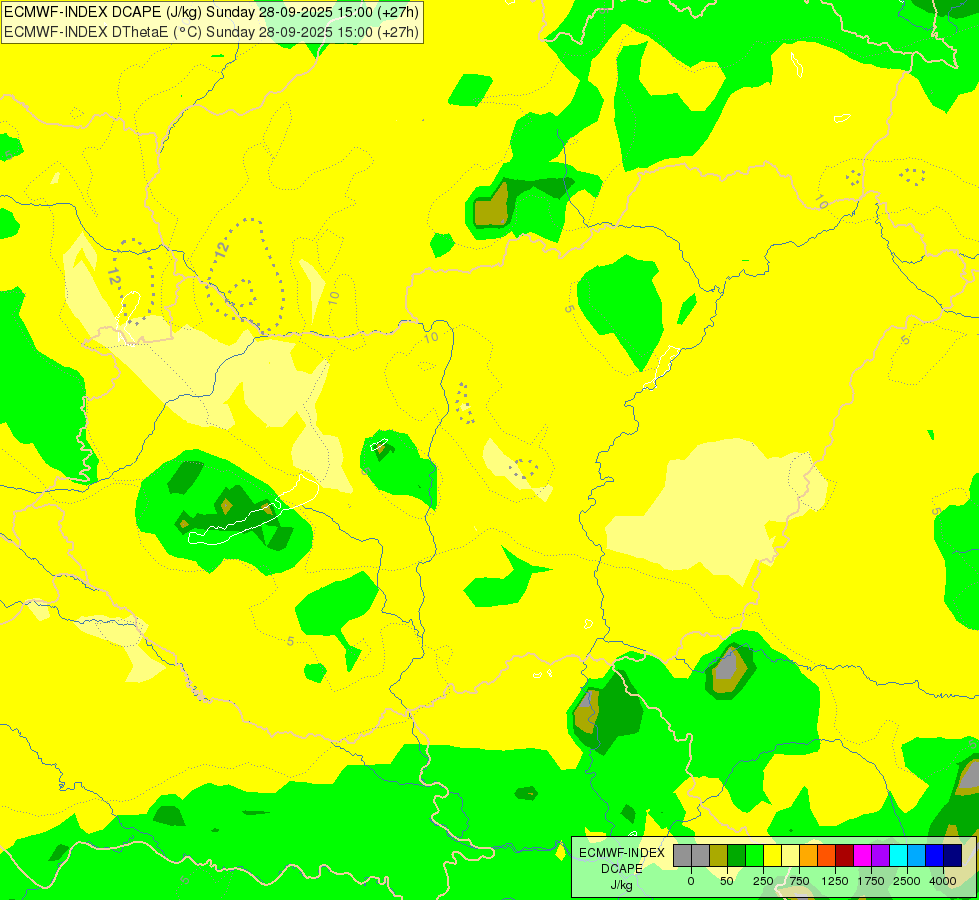Click the ECMWF-INDEX DCAPE title line
This screenshot has width=979, height=900.
(x=212, y=12)
